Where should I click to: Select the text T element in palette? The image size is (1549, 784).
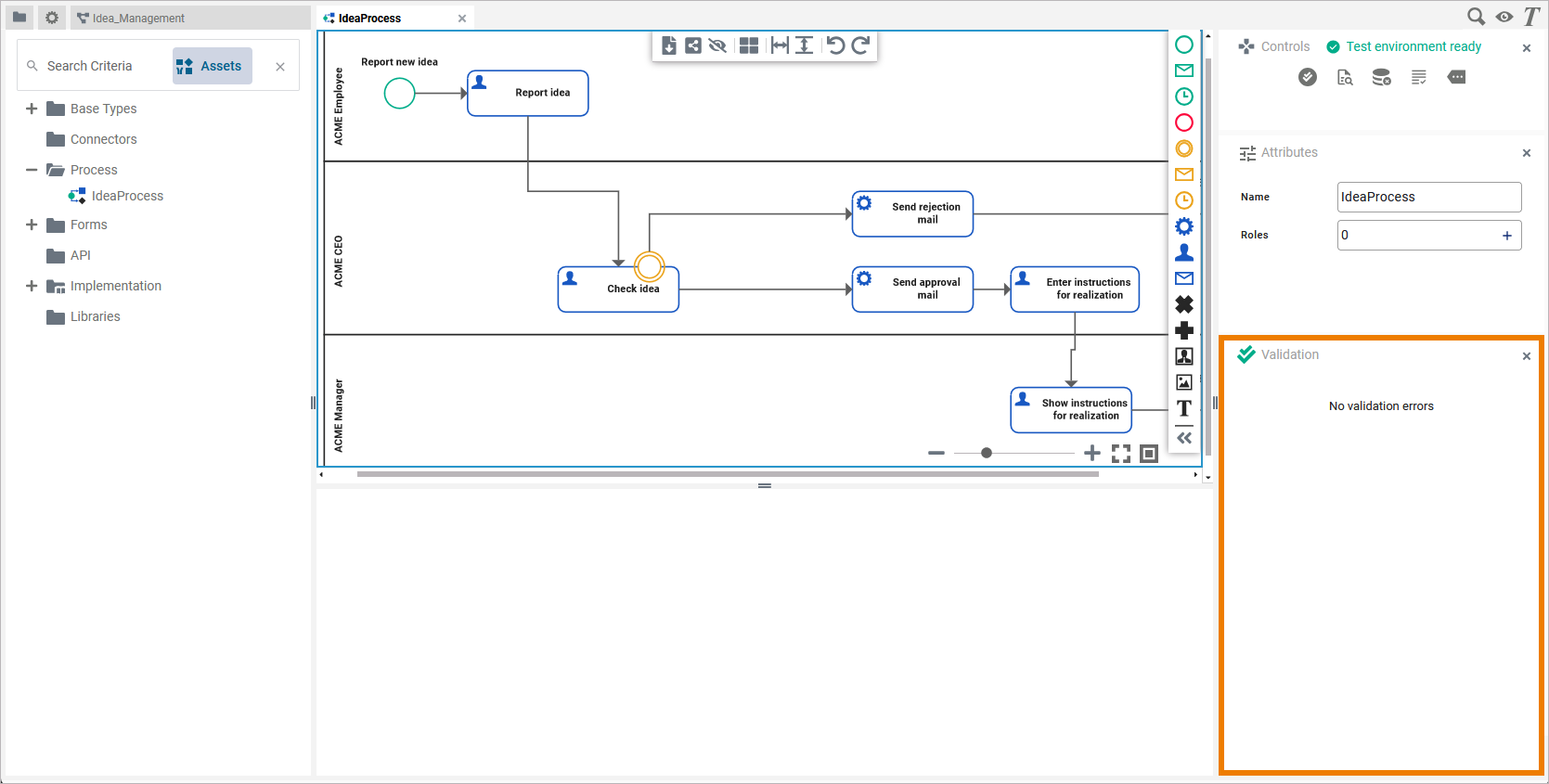coord(1184,408)
